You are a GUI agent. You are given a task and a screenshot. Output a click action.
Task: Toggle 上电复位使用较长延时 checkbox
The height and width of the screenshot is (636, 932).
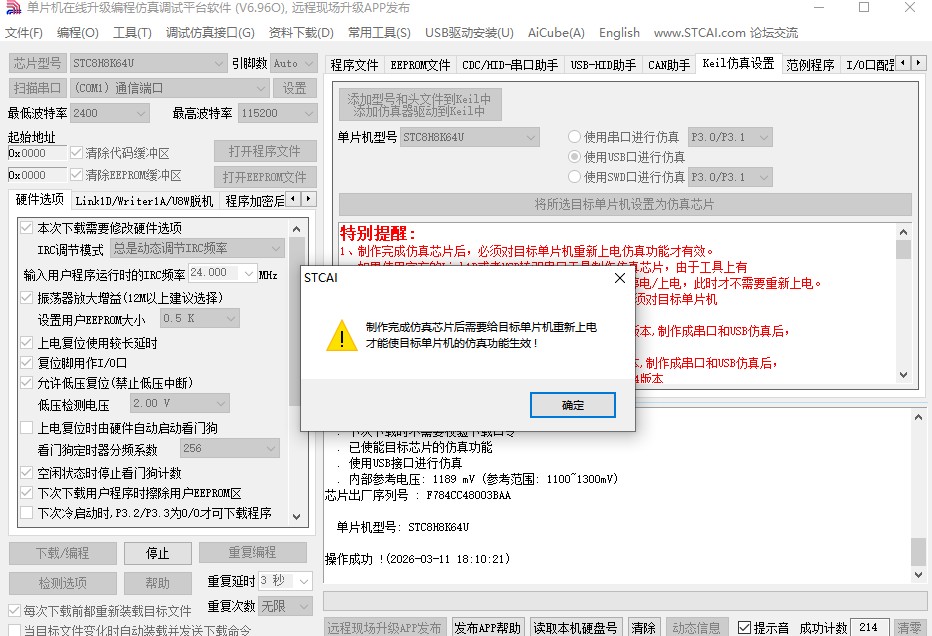tap(26, 342)
